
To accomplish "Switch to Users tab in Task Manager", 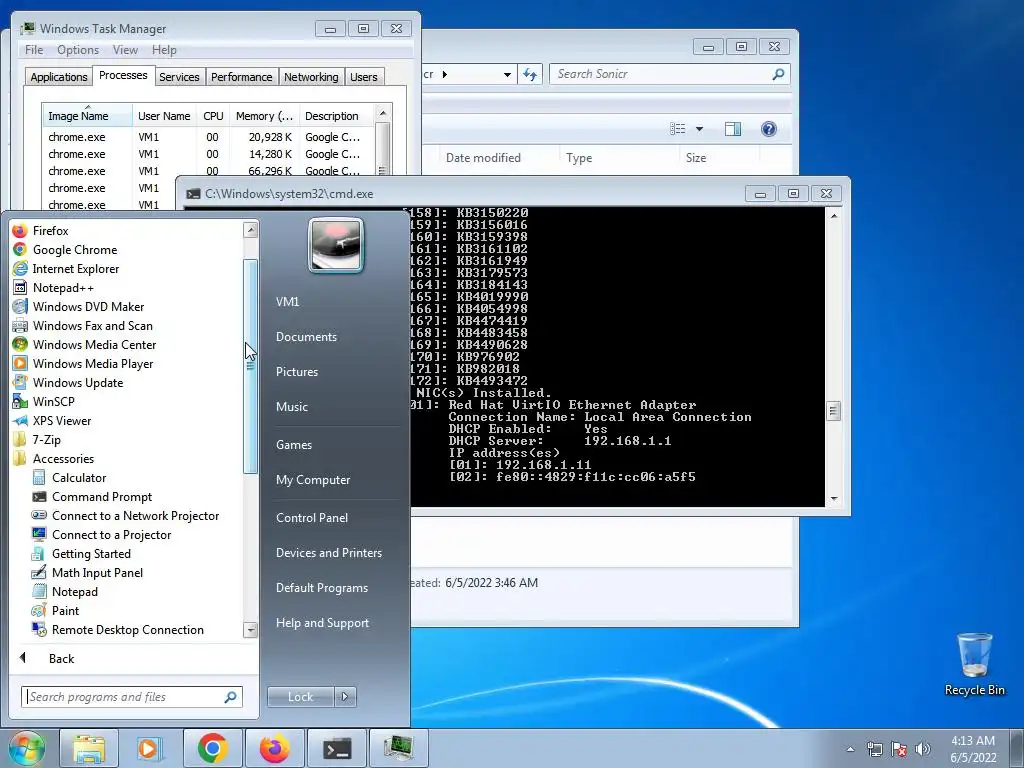I will [363, 76].
